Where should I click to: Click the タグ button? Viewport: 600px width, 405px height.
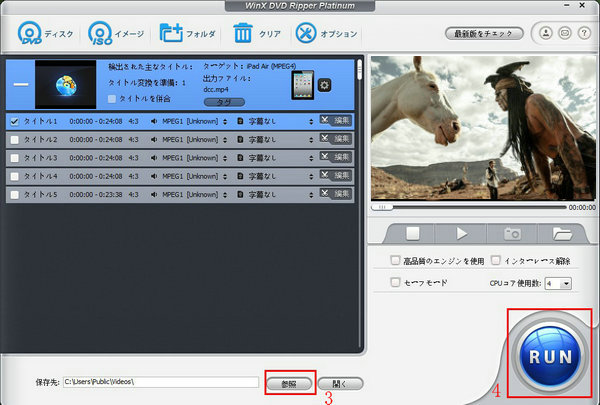(224, 102)
